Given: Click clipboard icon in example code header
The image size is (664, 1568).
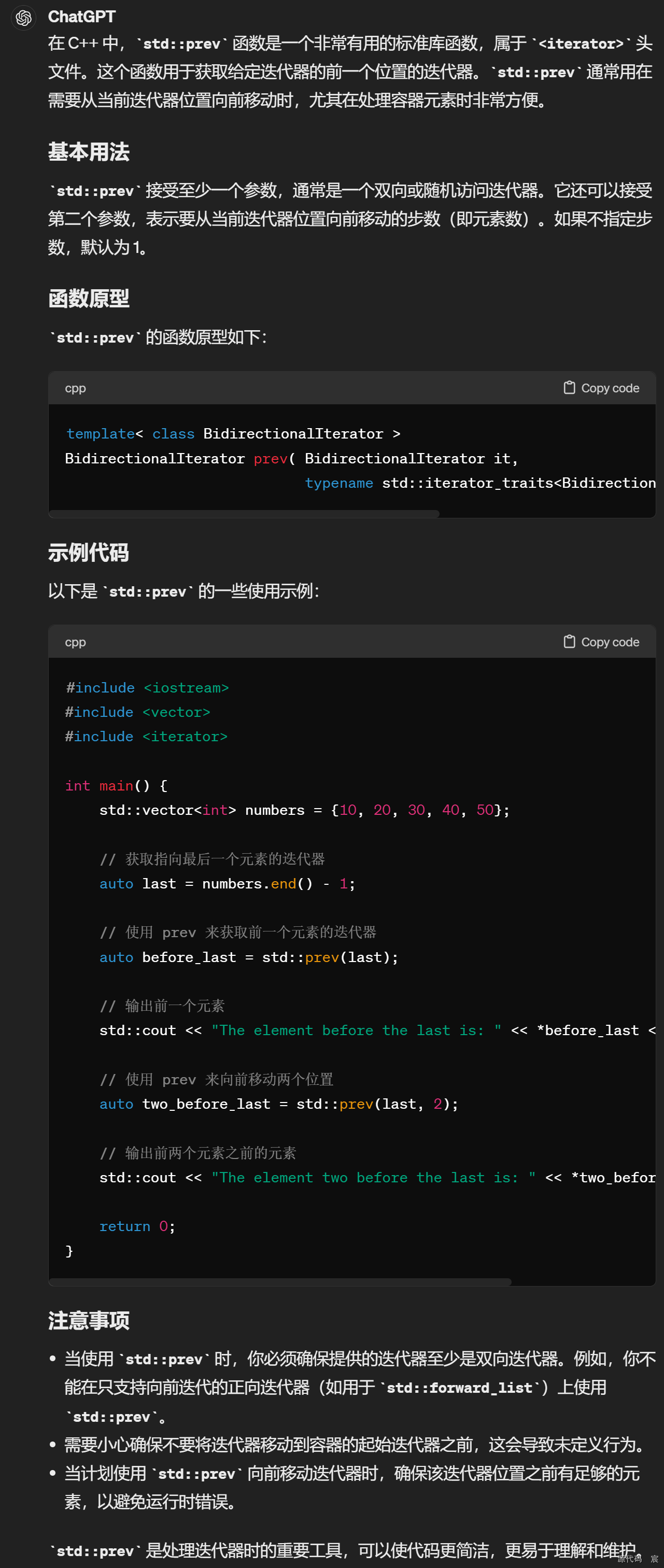Looking at the screenshot, I should [x=569, y=642].
